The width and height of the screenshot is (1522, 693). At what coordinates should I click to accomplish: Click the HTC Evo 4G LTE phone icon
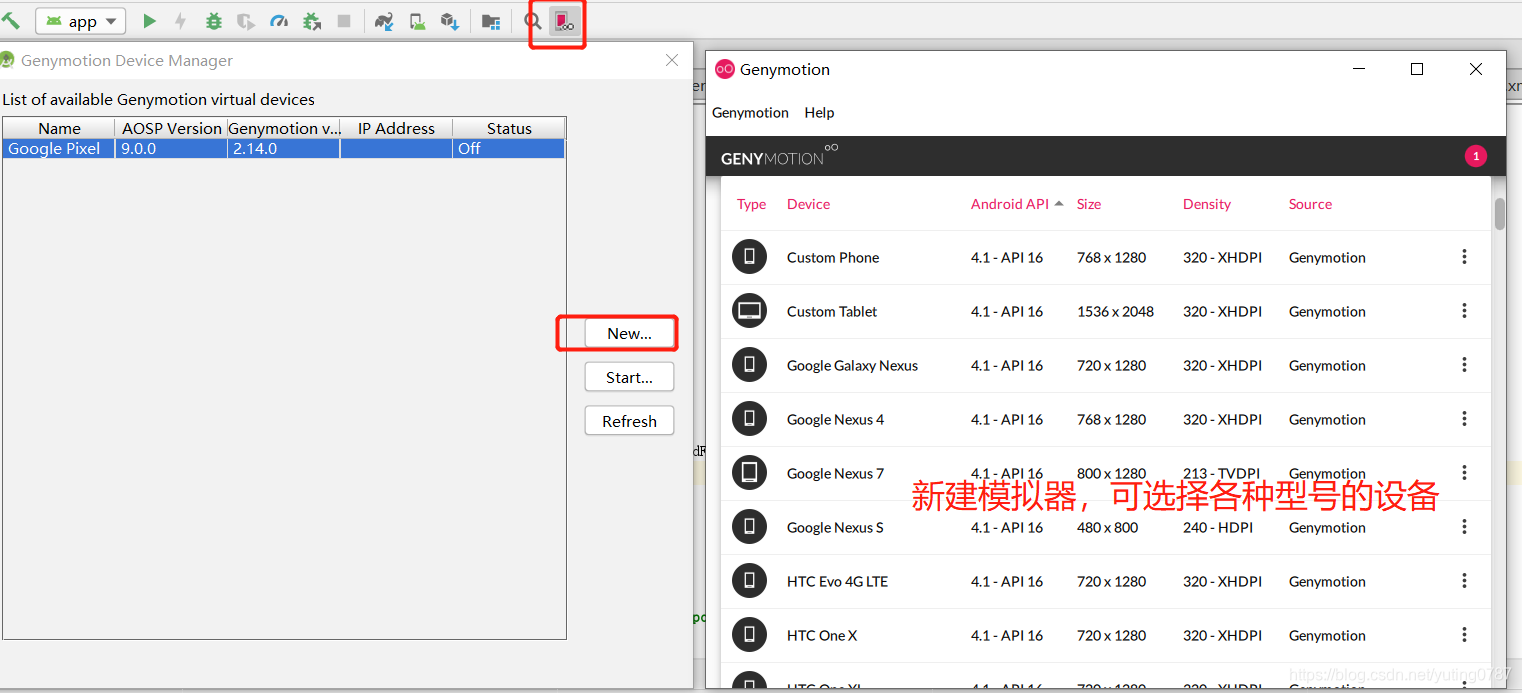[x=749, y=581]
